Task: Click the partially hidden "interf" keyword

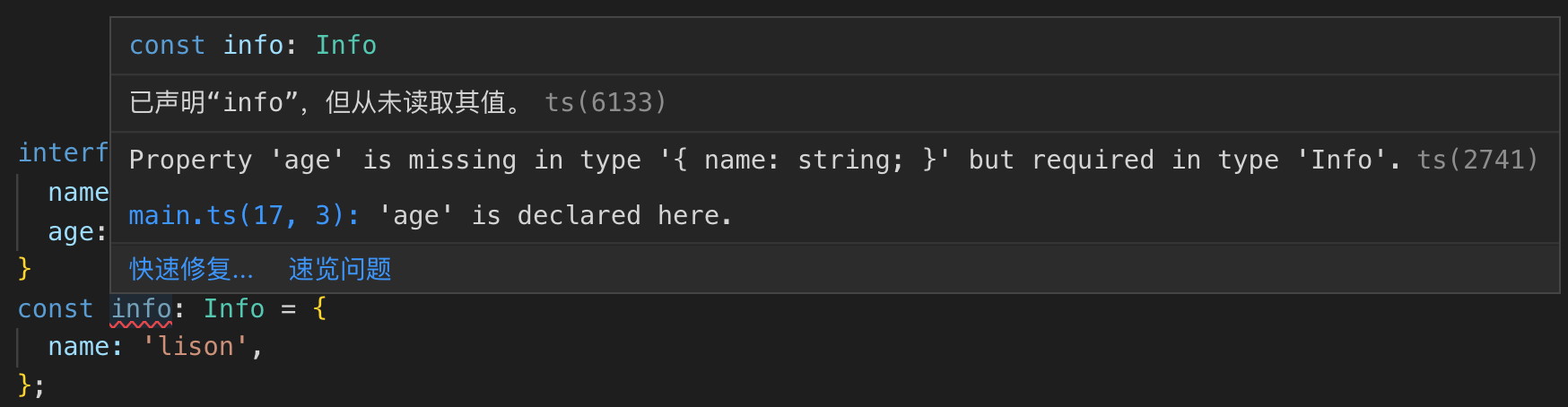Action: [63, 153]
